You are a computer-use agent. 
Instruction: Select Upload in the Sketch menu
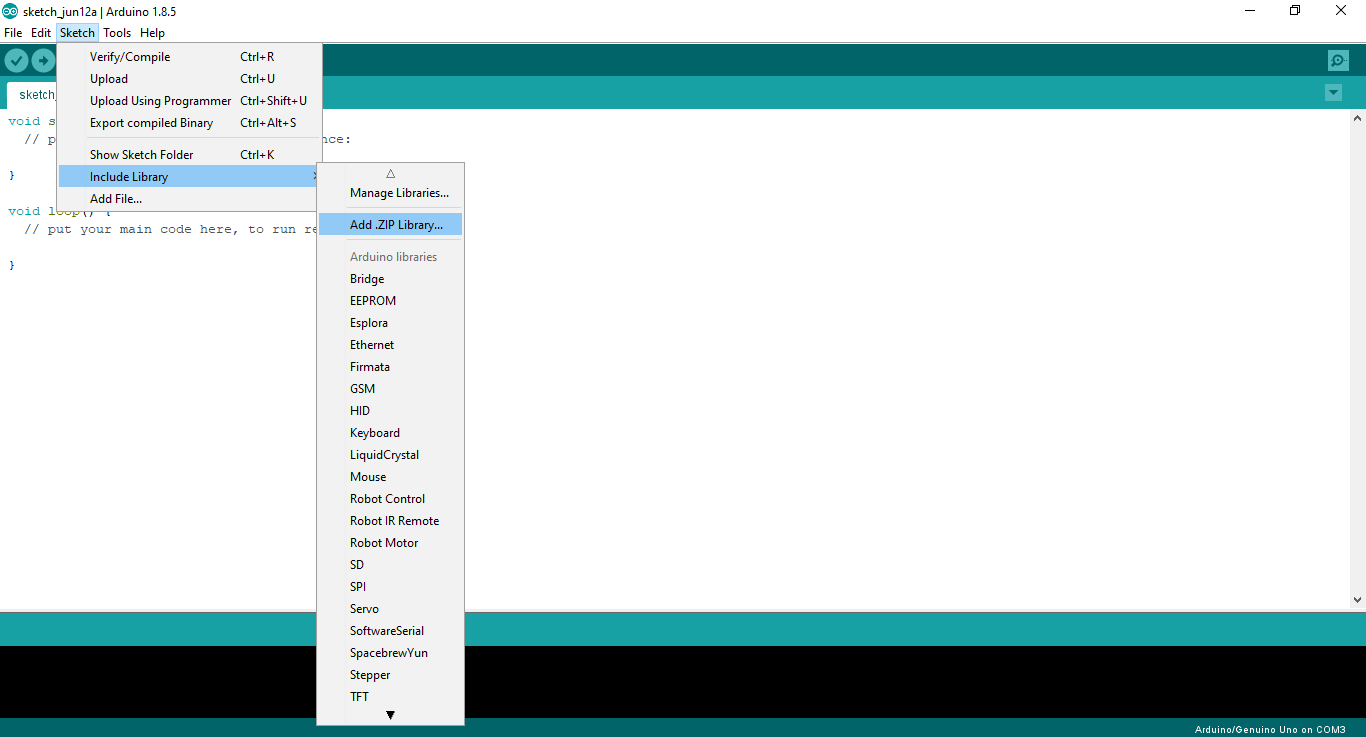tap(190, 79)
